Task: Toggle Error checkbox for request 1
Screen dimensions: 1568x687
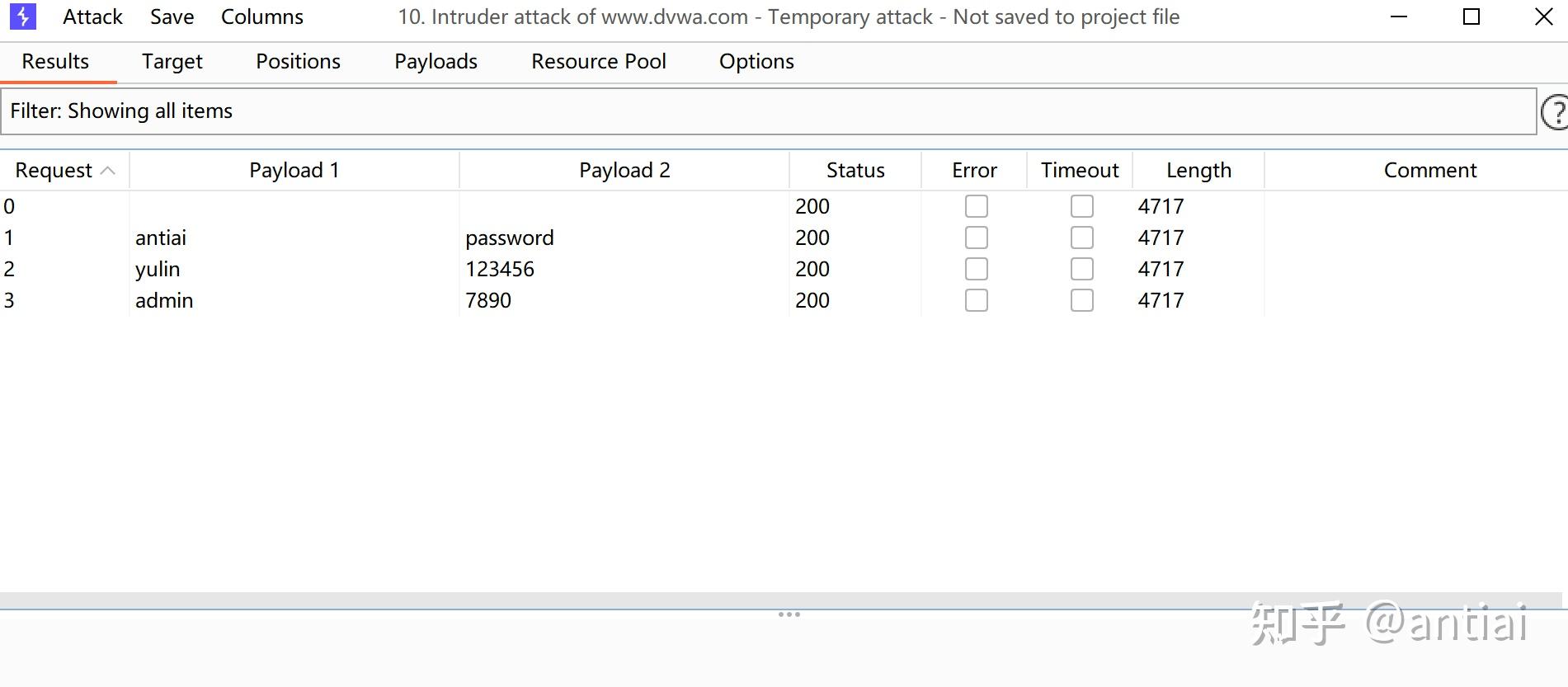Action: [976, 238]
